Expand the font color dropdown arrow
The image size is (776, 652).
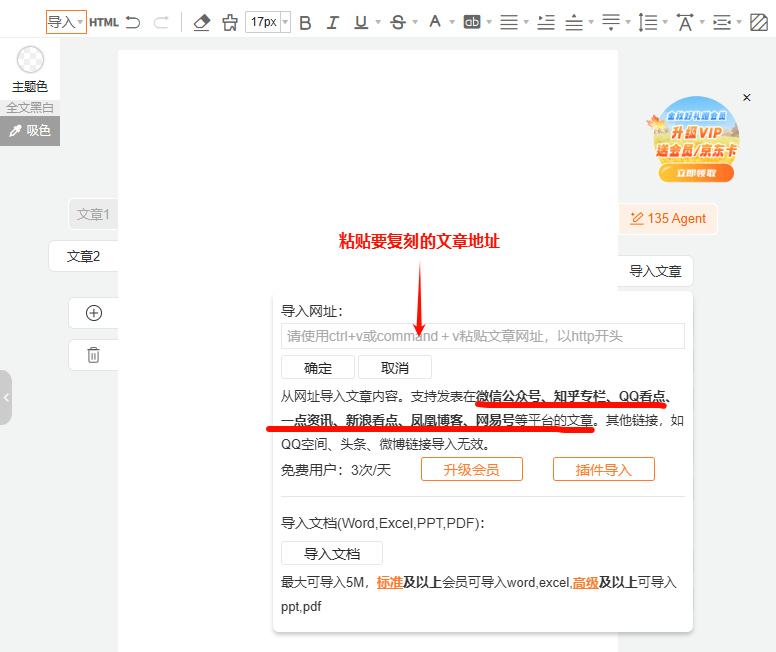coord(452,22)
